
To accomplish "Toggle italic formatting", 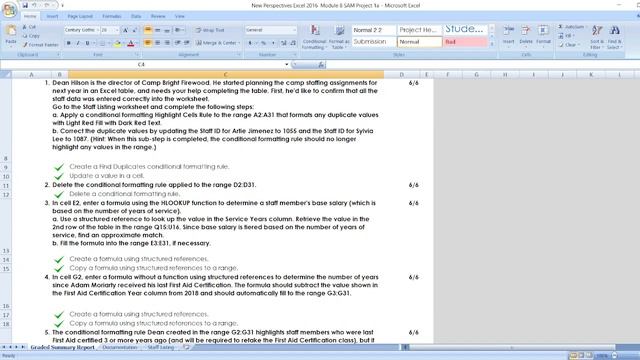I will click(x=78, y=43).
